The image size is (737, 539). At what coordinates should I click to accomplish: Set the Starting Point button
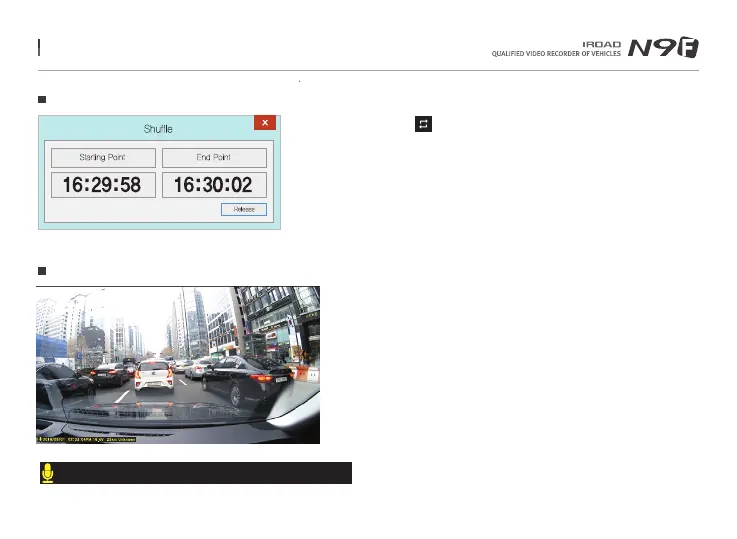coord(103,158)
